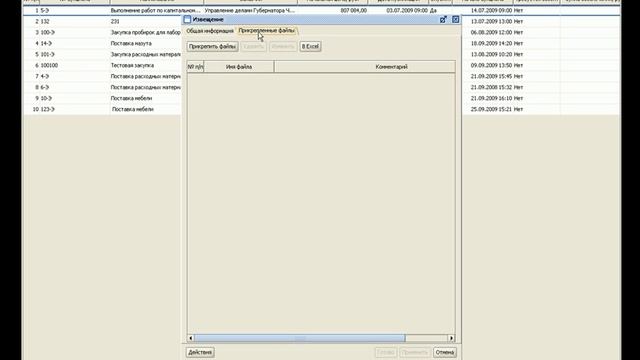640x360 pixels.
Task: Click the greyed-out Изменить button
Action: point(283,47)
